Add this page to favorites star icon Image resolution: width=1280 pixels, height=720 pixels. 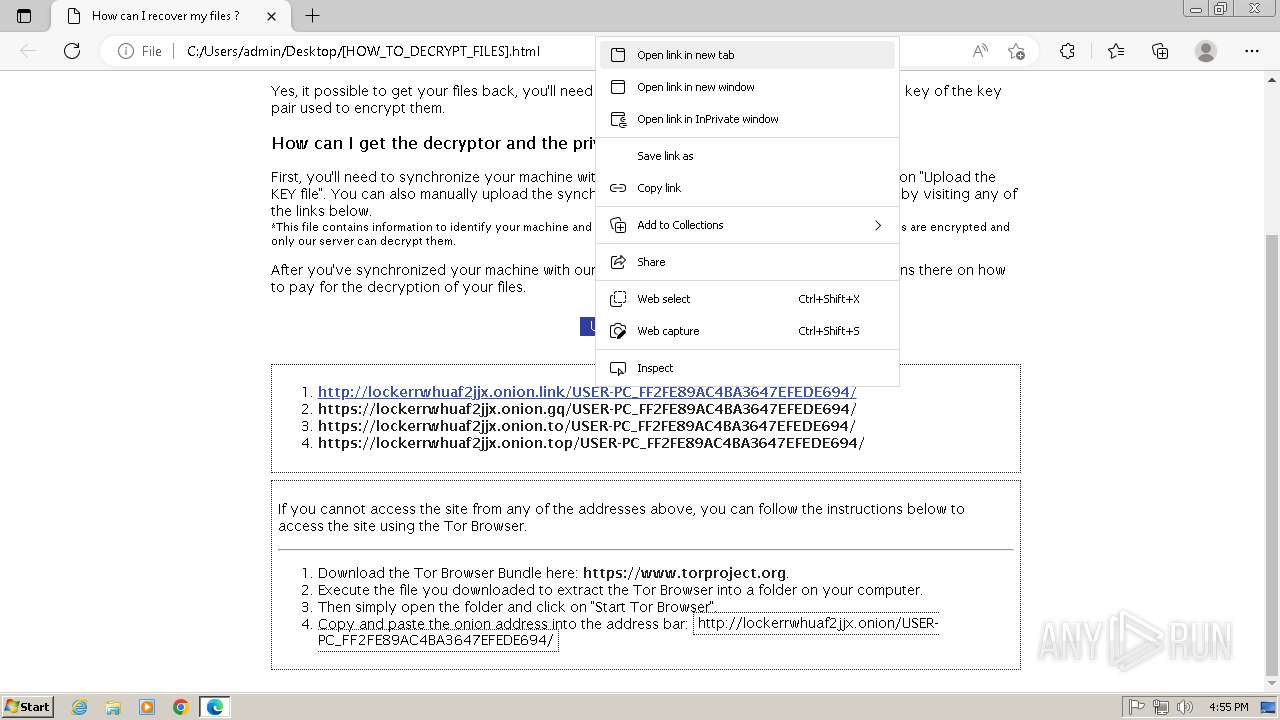pos(1016,51)
